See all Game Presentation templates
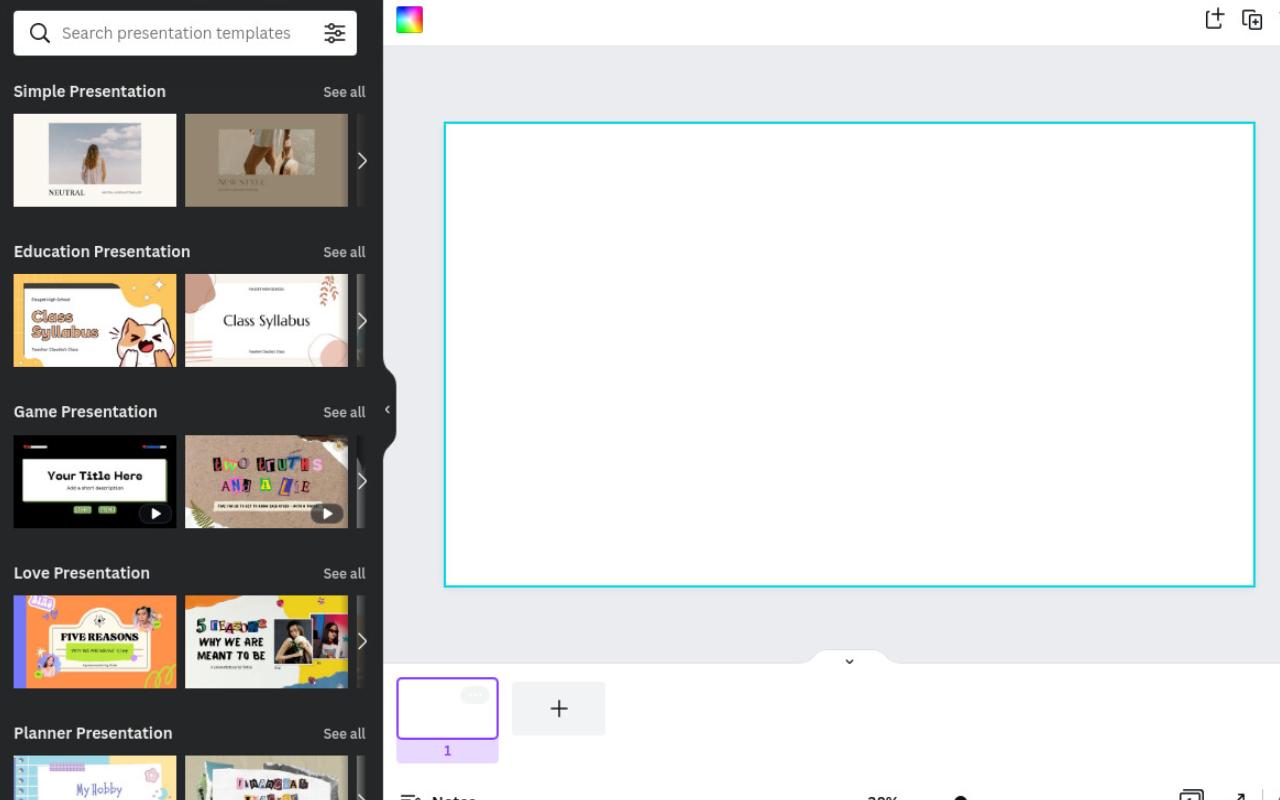 coord(344,412)
